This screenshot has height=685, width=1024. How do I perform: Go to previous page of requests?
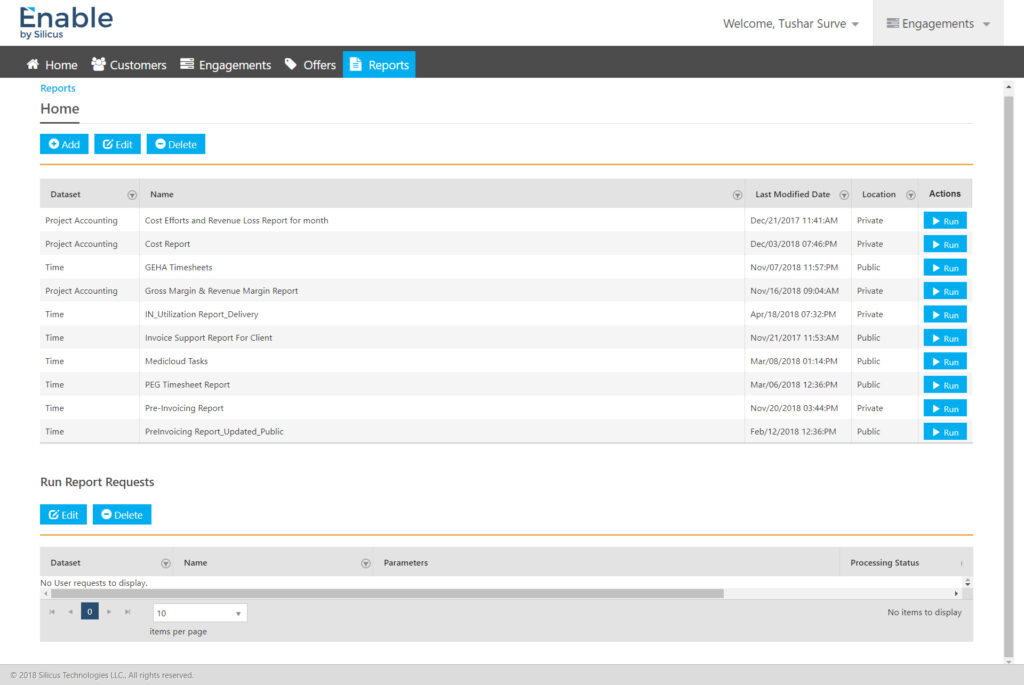click(71, 612)
